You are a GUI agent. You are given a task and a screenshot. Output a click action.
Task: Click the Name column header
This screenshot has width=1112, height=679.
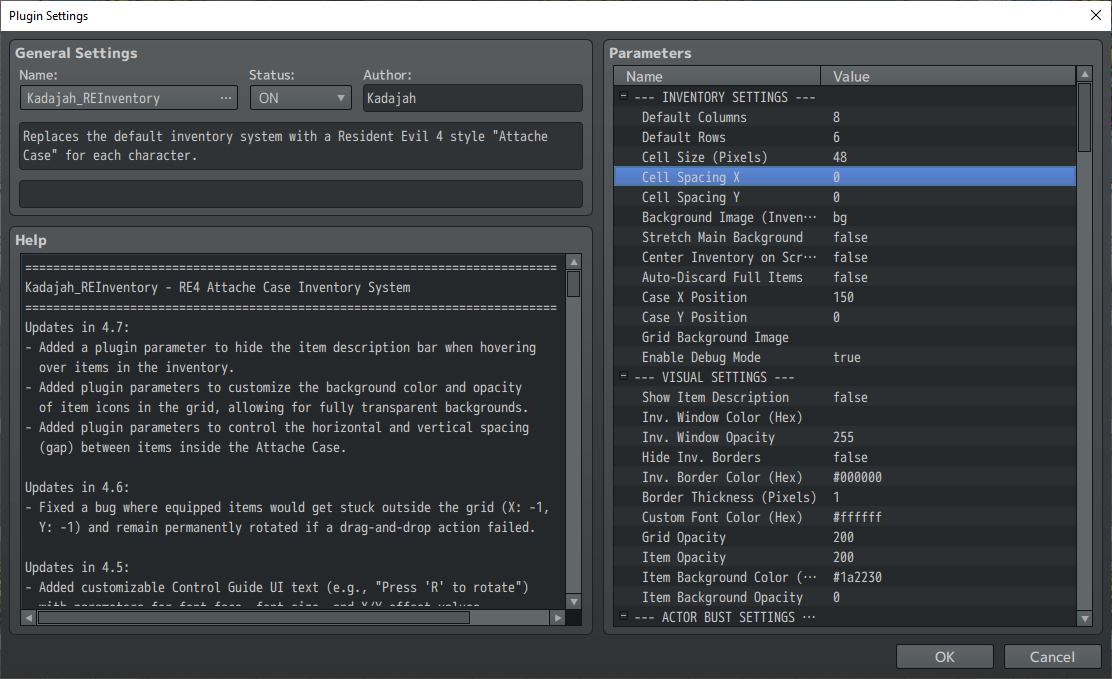717,76
